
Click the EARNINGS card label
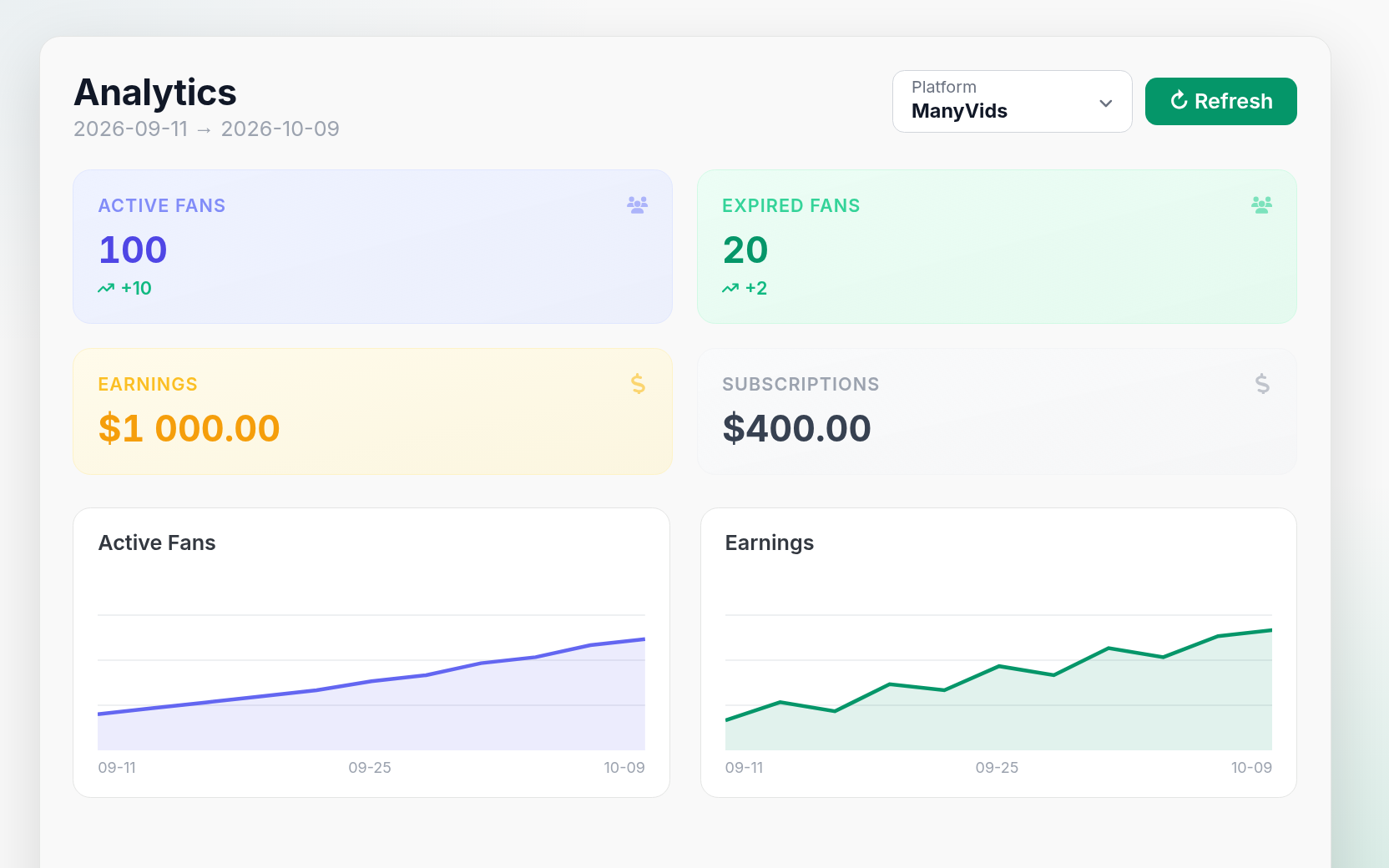[148, 384]
